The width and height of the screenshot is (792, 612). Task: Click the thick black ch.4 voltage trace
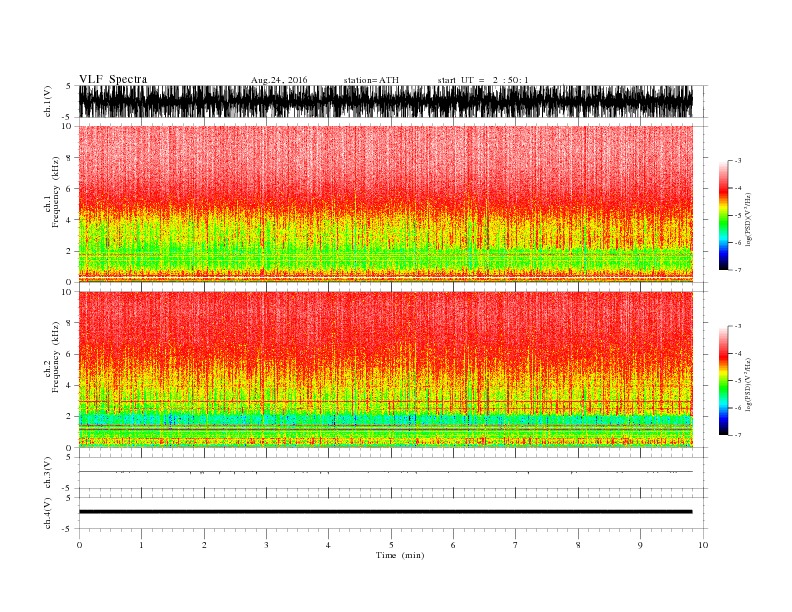[385, 512]
